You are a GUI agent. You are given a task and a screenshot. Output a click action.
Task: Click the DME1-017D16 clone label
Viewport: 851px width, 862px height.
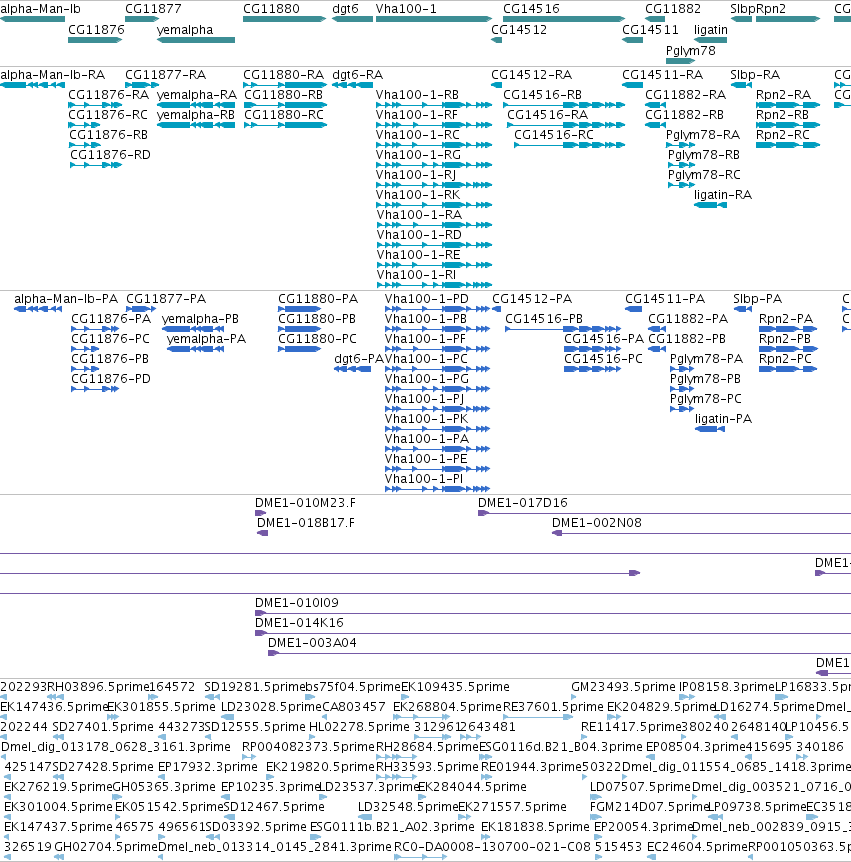click(x=523, y=503)
